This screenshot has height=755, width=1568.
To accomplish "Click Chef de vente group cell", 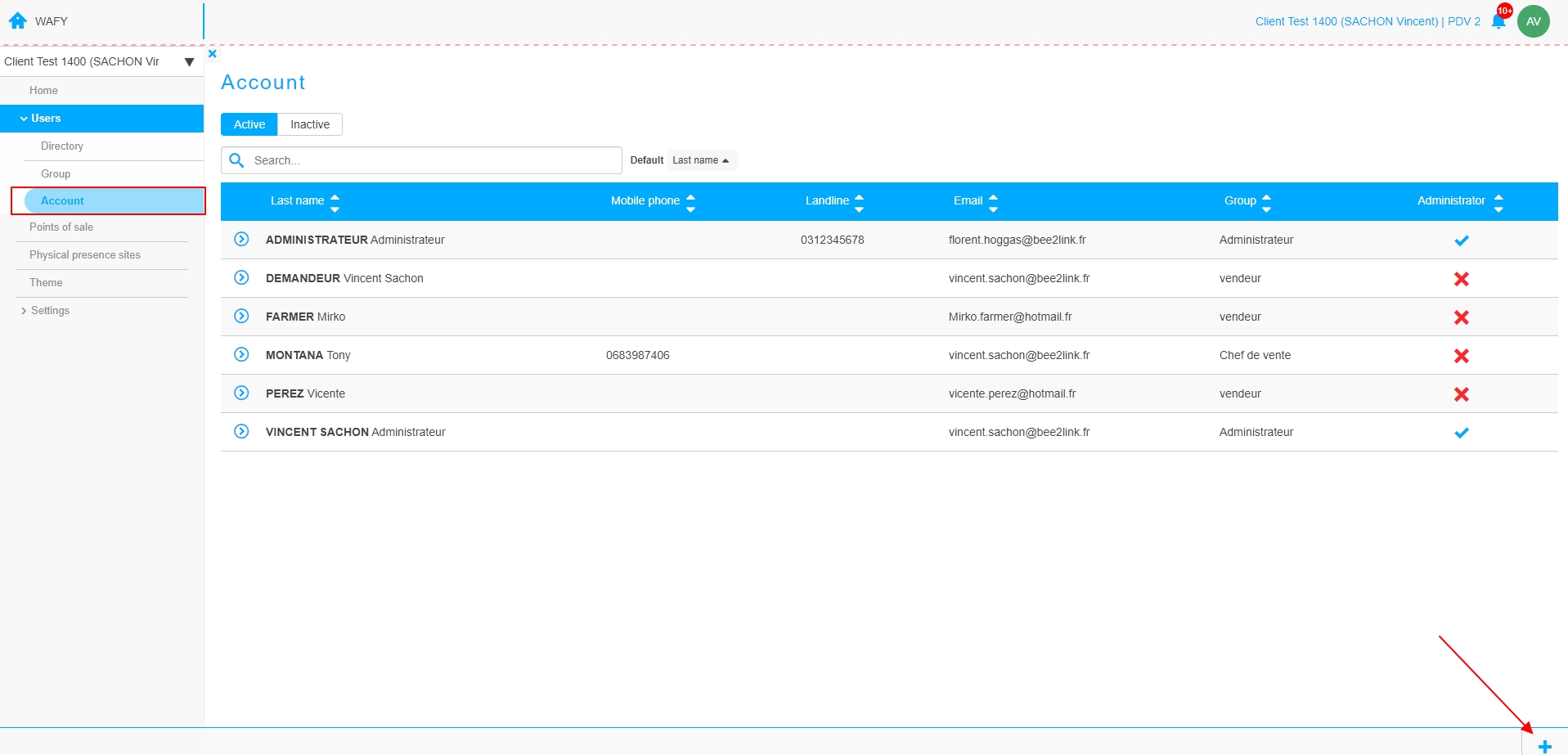I will pyautogui.click(x=1255, y=355).
